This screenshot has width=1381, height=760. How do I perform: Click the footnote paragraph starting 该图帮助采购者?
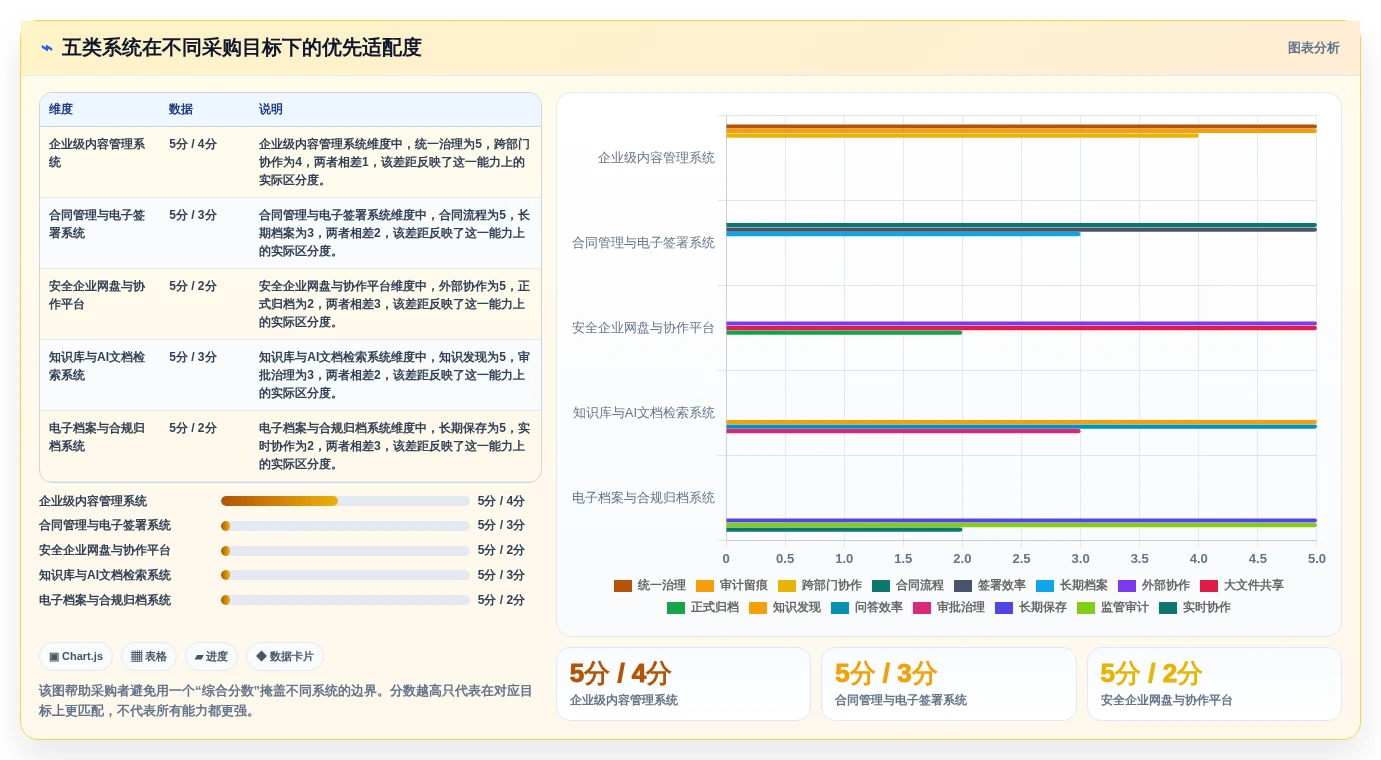286,701
